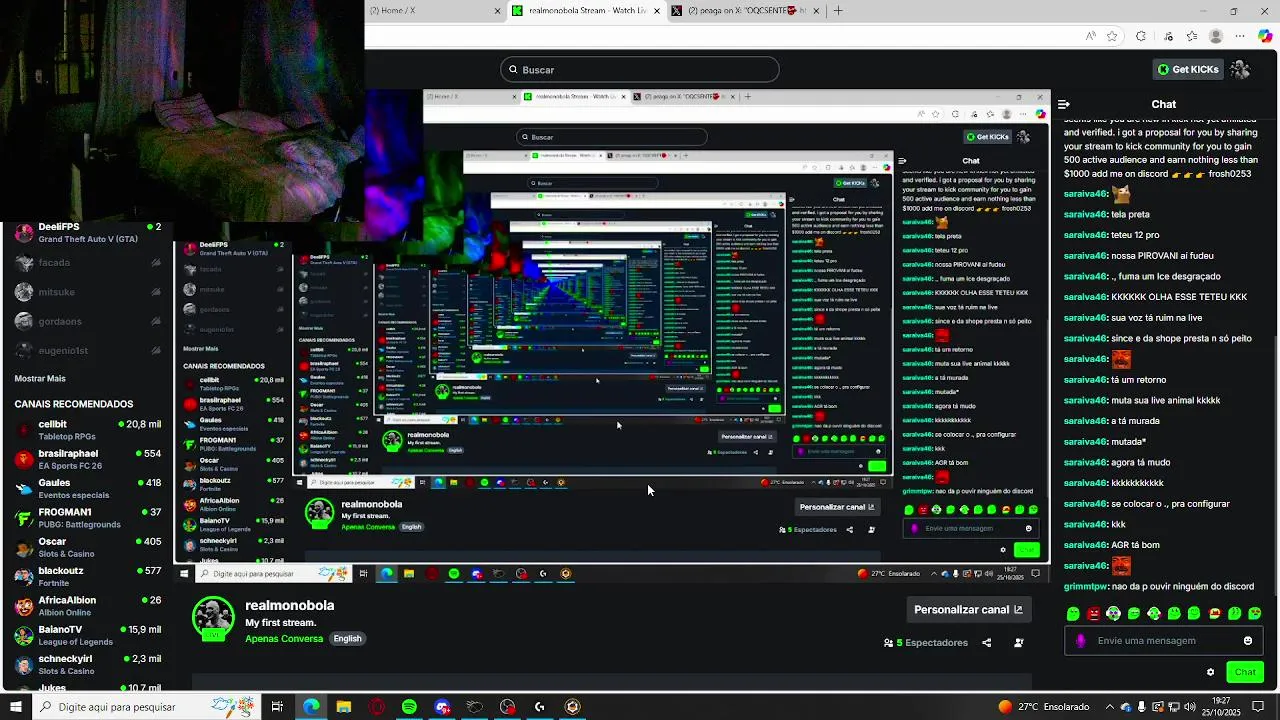Click the share icon beside Espectadores

(987, 643)
